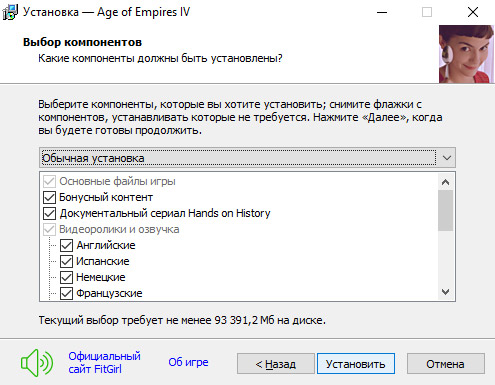Disable the Испанские component checkbox

[66, 261]
